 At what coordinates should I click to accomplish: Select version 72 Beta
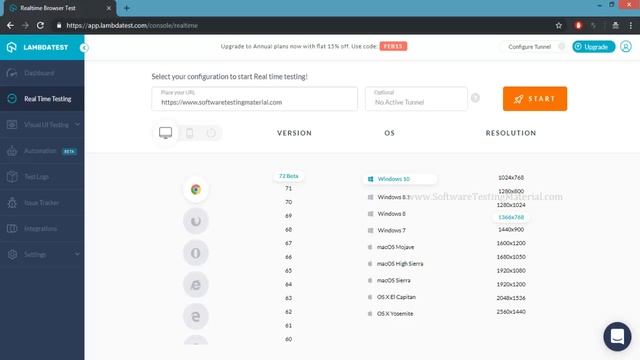click(289, 176)
